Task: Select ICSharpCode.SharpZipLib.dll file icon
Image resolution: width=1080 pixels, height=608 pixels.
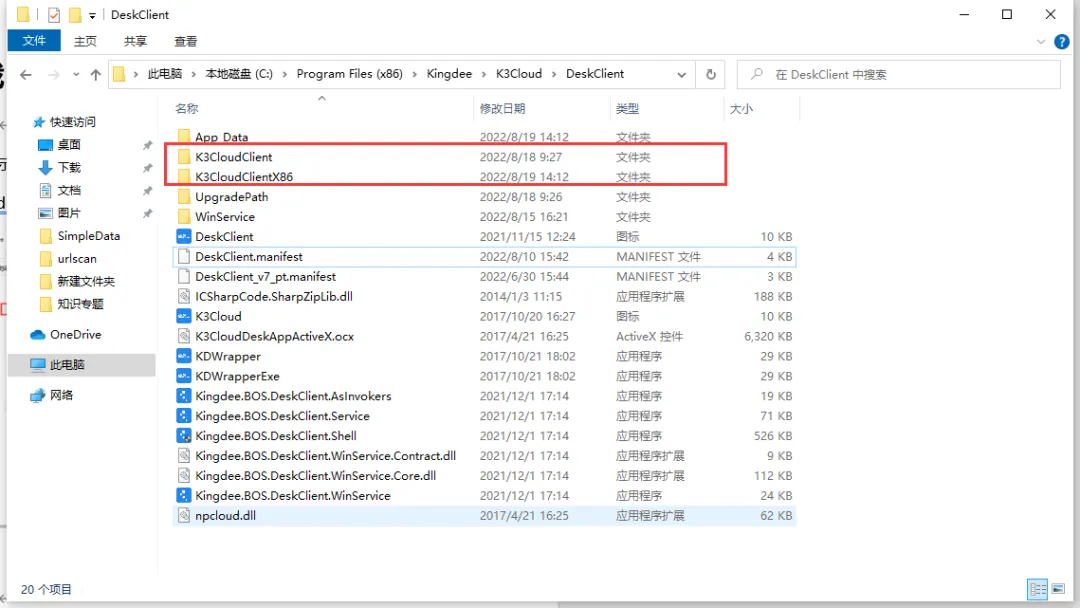Action: [x=183, y=296]
